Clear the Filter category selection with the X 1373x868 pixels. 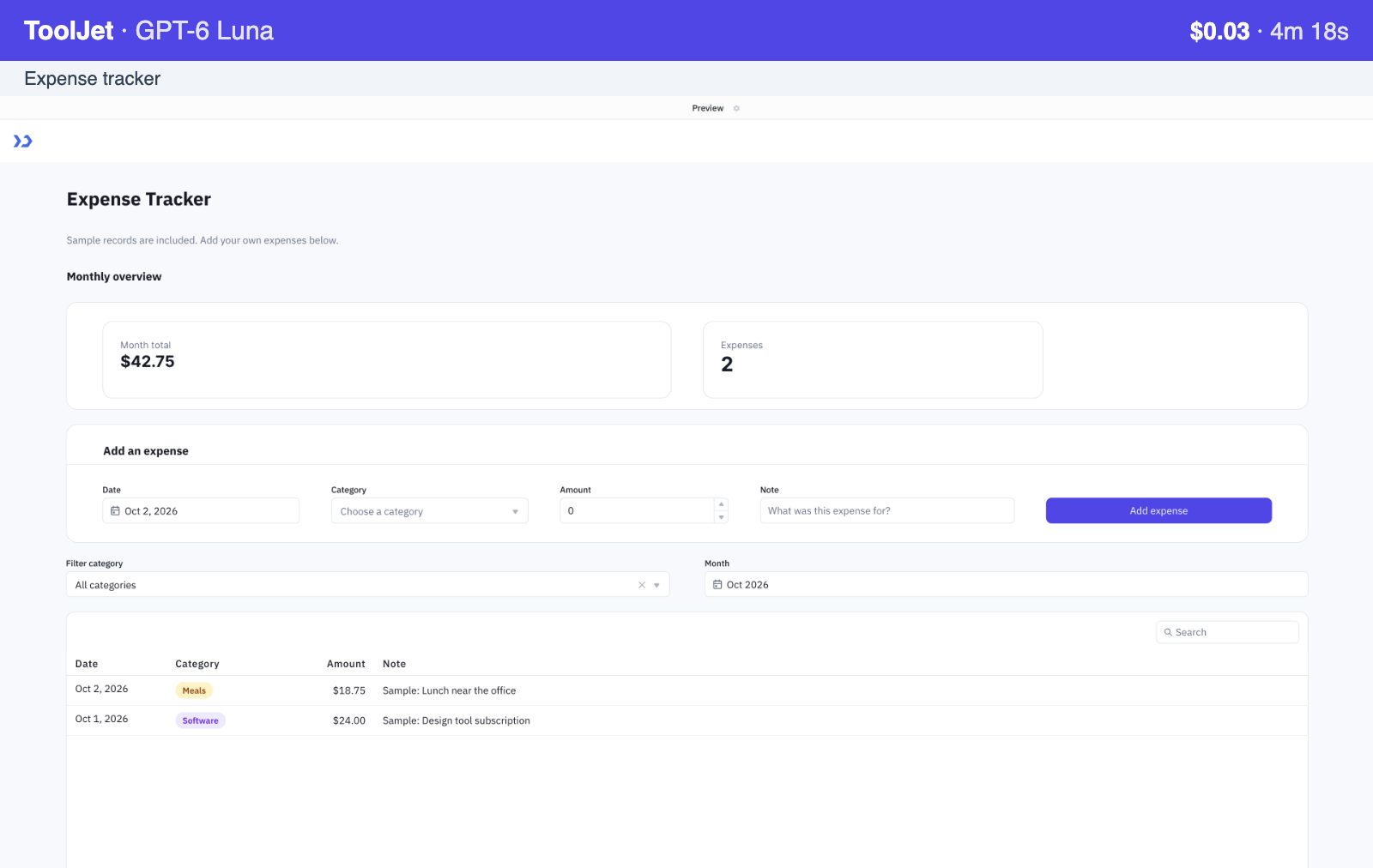(x=642, y=585)
